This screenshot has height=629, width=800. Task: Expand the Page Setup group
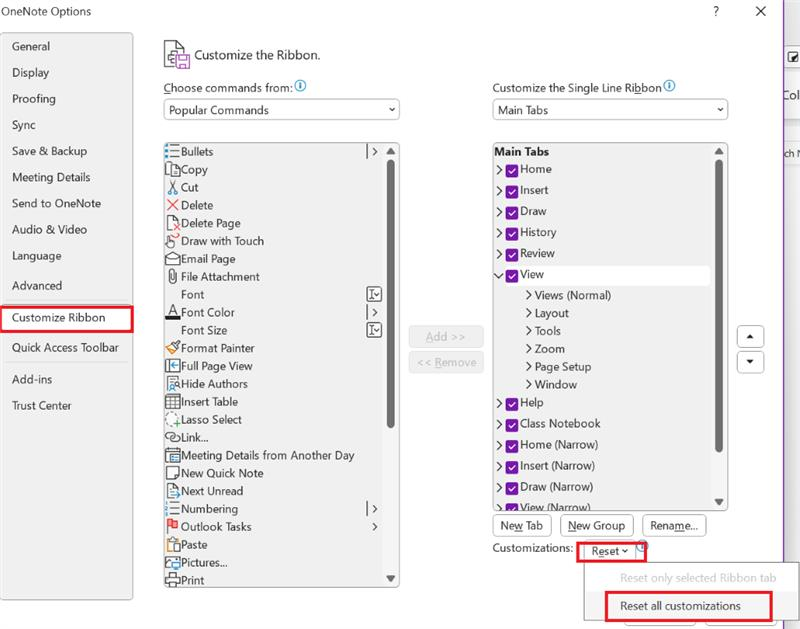pos(529,366)
